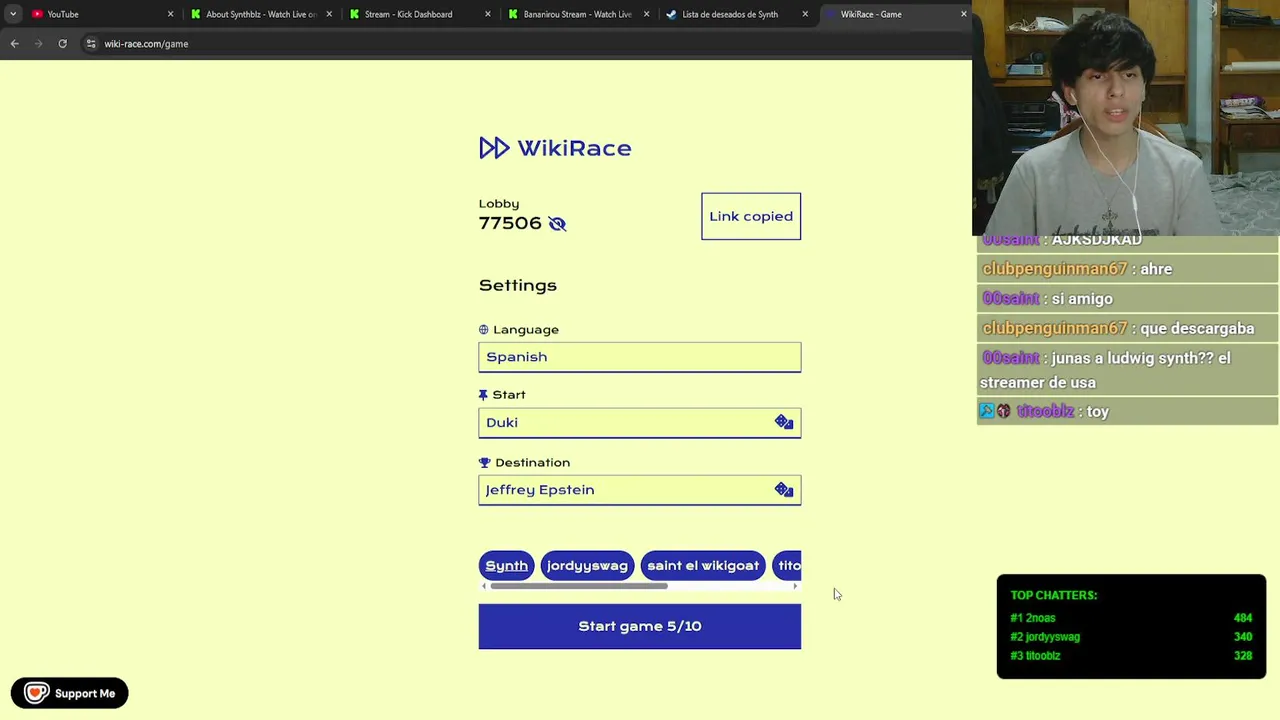Reload the wiki-race.com page
Viewport: 1280px width, 720px height.
point(62,44)
